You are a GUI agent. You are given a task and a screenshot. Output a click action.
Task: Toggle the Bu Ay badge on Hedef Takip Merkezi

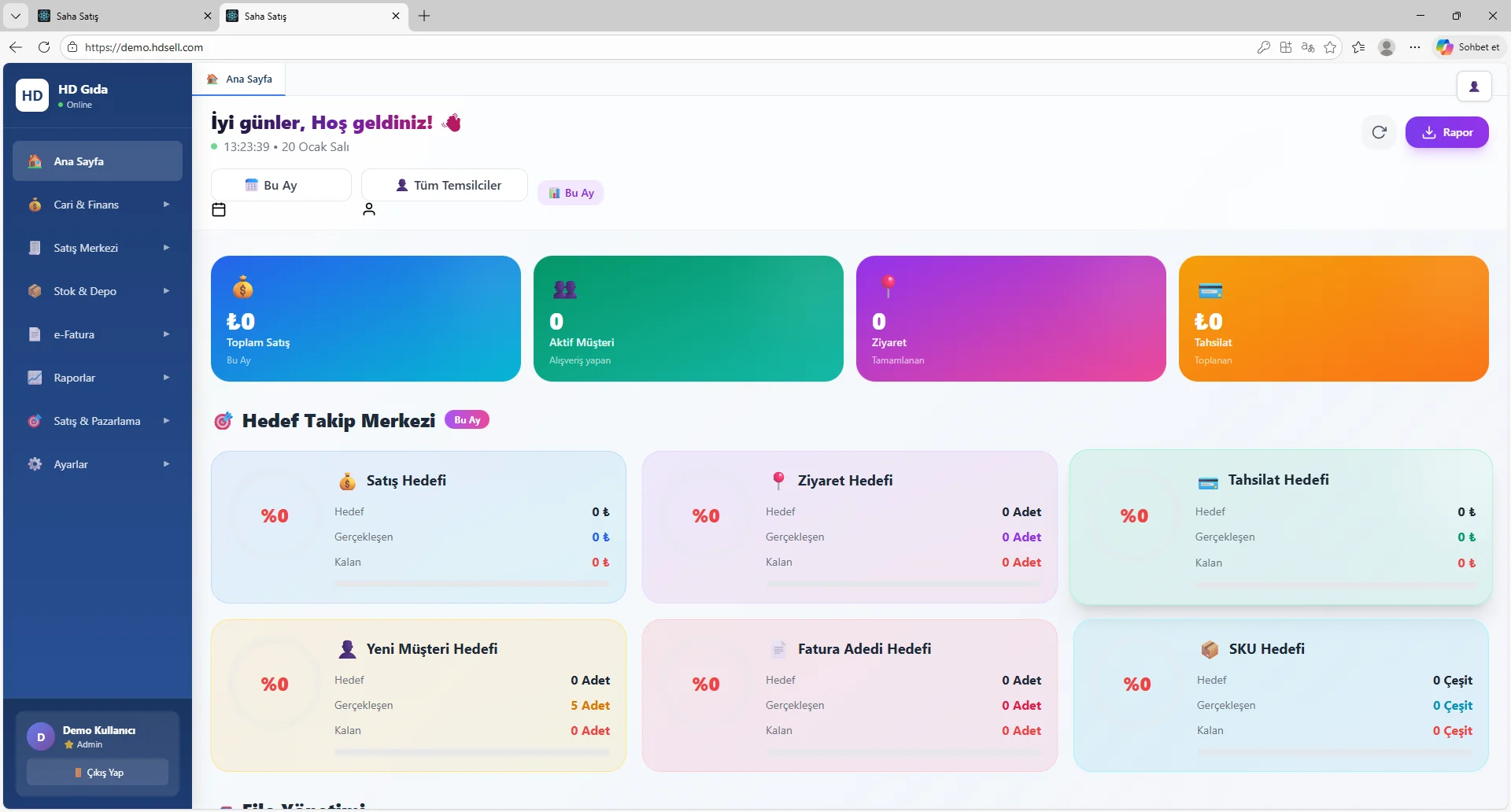(x=467, y=419)
